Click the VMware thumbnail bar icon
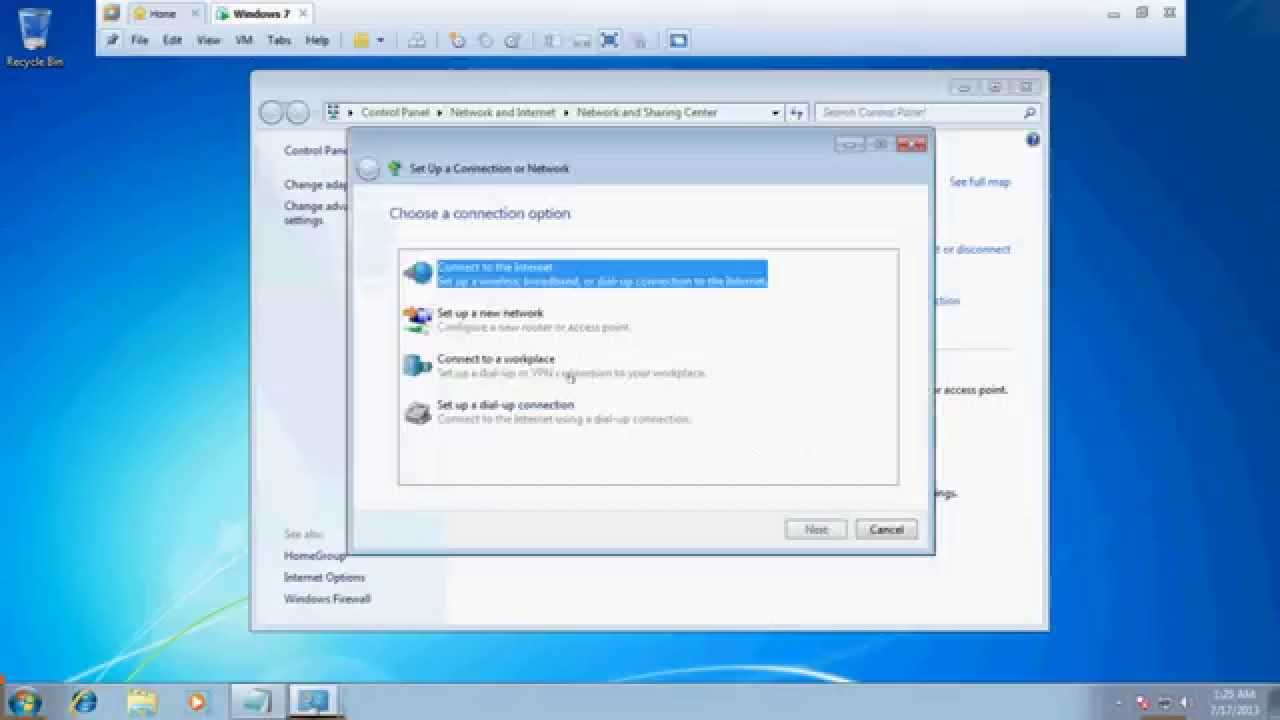Image resolution: width=1280 pixels, height=720 pixels. click(581, 40)
